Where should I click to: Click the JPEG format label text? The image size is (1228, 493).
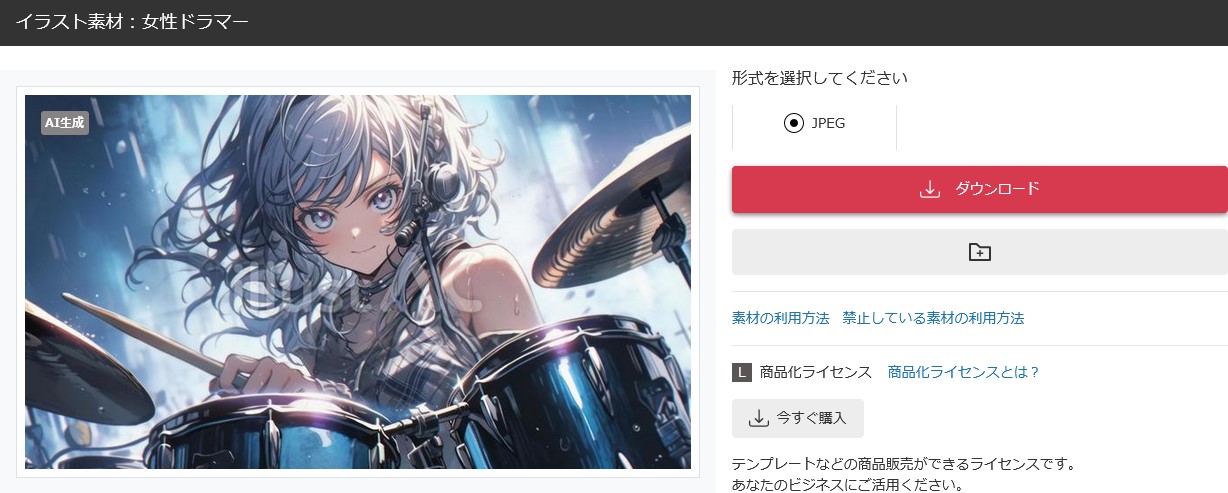[x=828, y=123]
